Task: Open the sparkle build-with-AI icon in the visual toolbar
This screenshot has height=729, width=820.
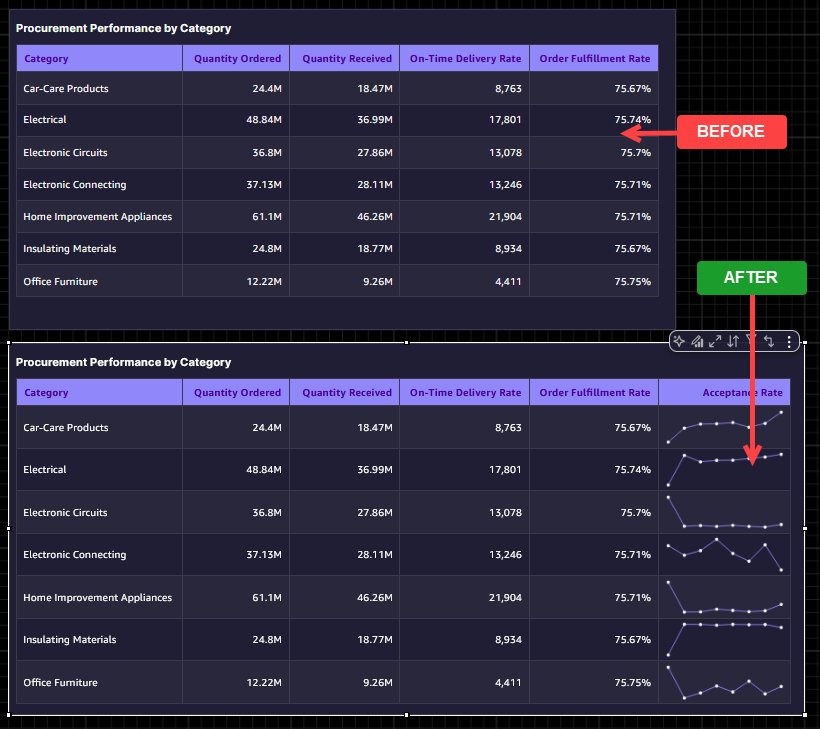Action: [x=679, y=341]
